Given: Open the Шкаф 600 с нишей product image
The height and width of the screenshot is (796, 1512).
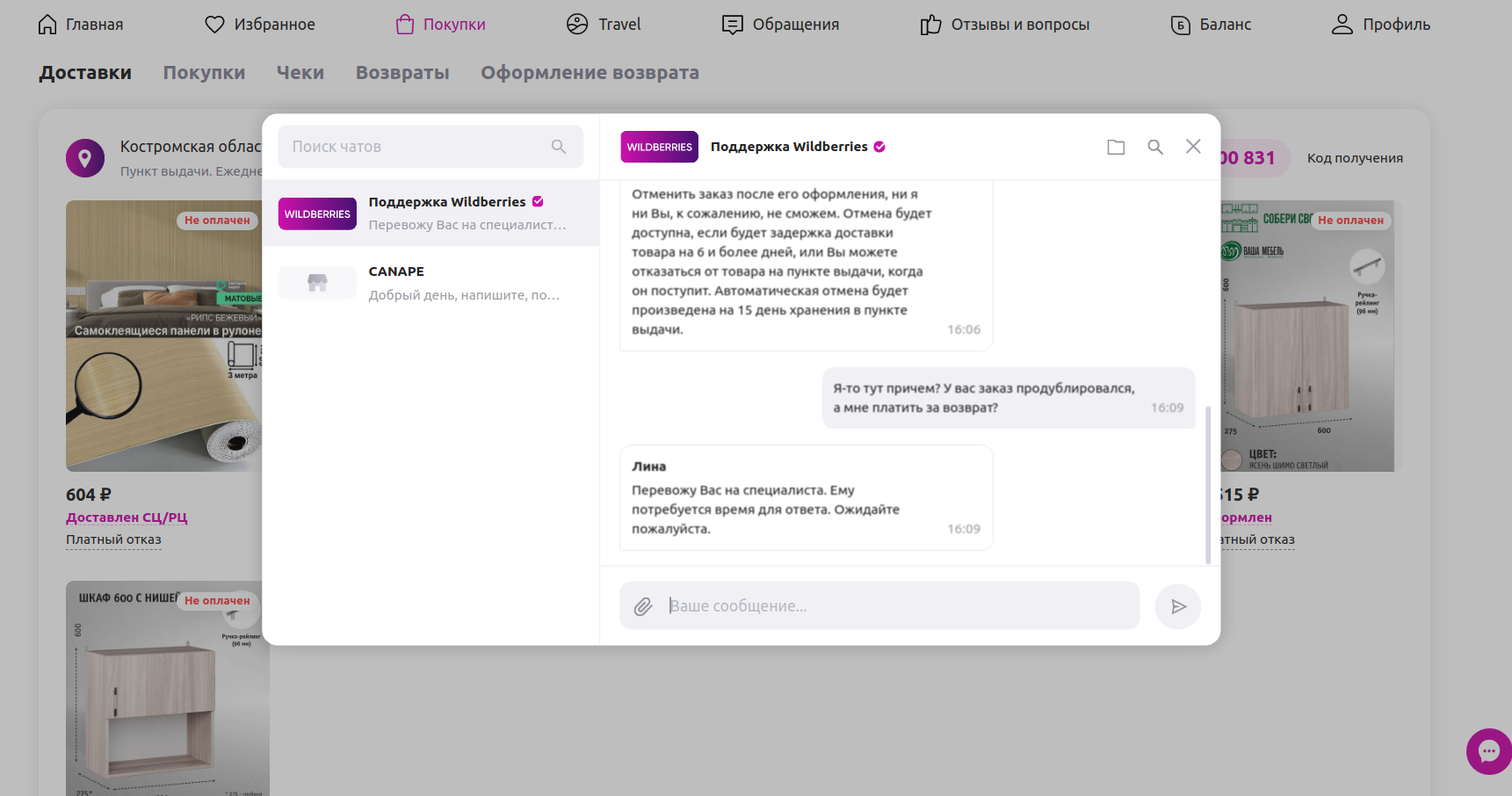Looking at the screenshot, I should tap(167, 689).
